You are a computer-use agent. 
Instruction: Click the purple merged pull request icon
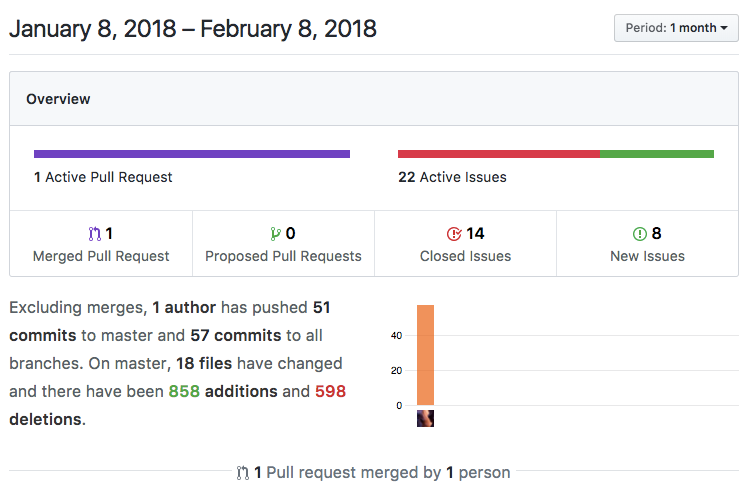(x=95, y=234)
